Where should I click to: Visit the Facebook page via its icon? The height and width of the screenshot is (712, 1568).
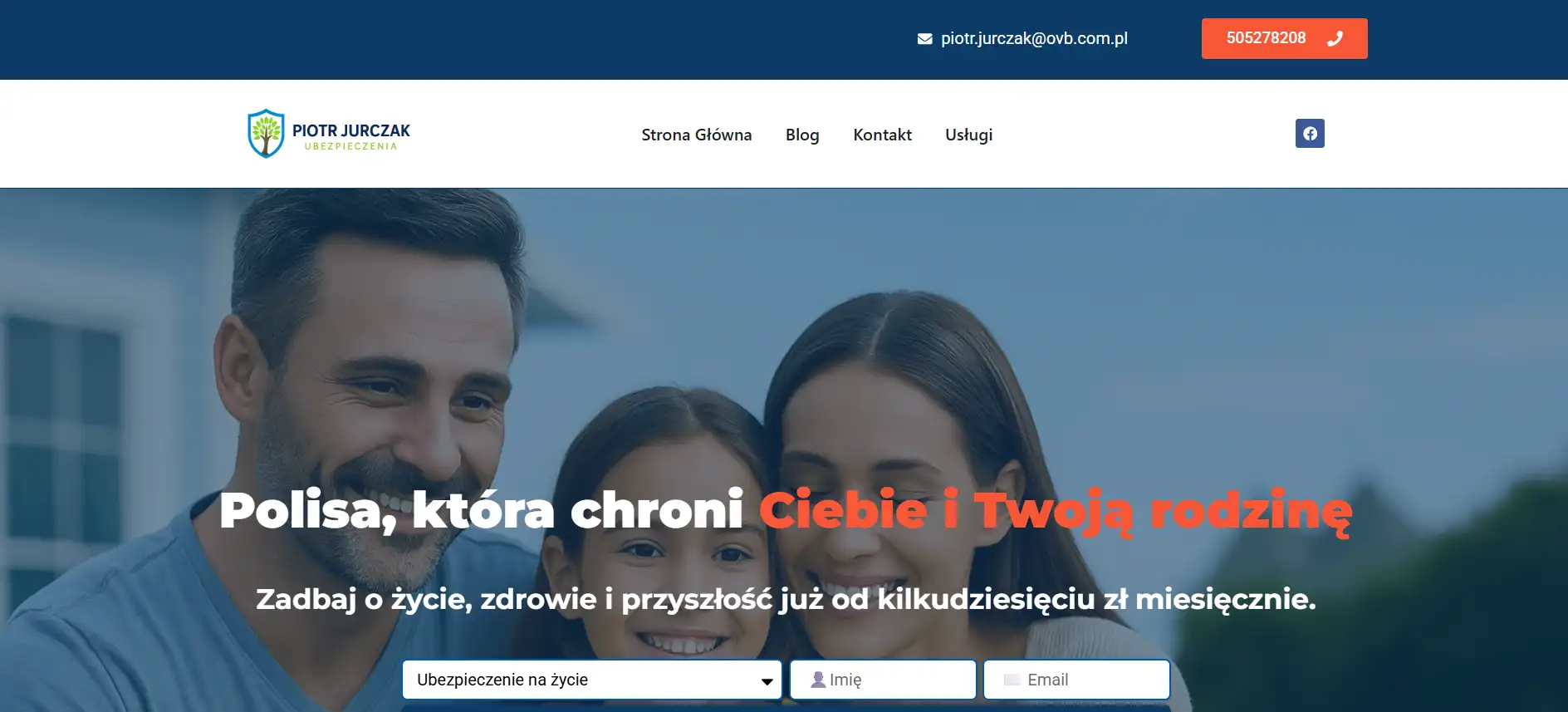tap(1310, 134)
